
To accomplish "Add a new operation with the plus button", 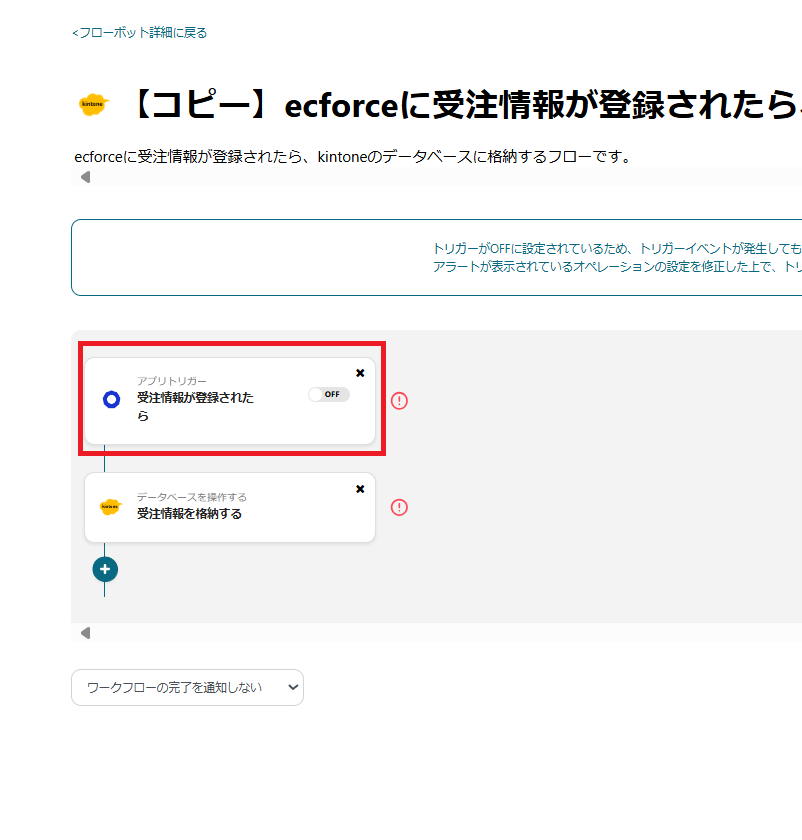I will 105,569.
